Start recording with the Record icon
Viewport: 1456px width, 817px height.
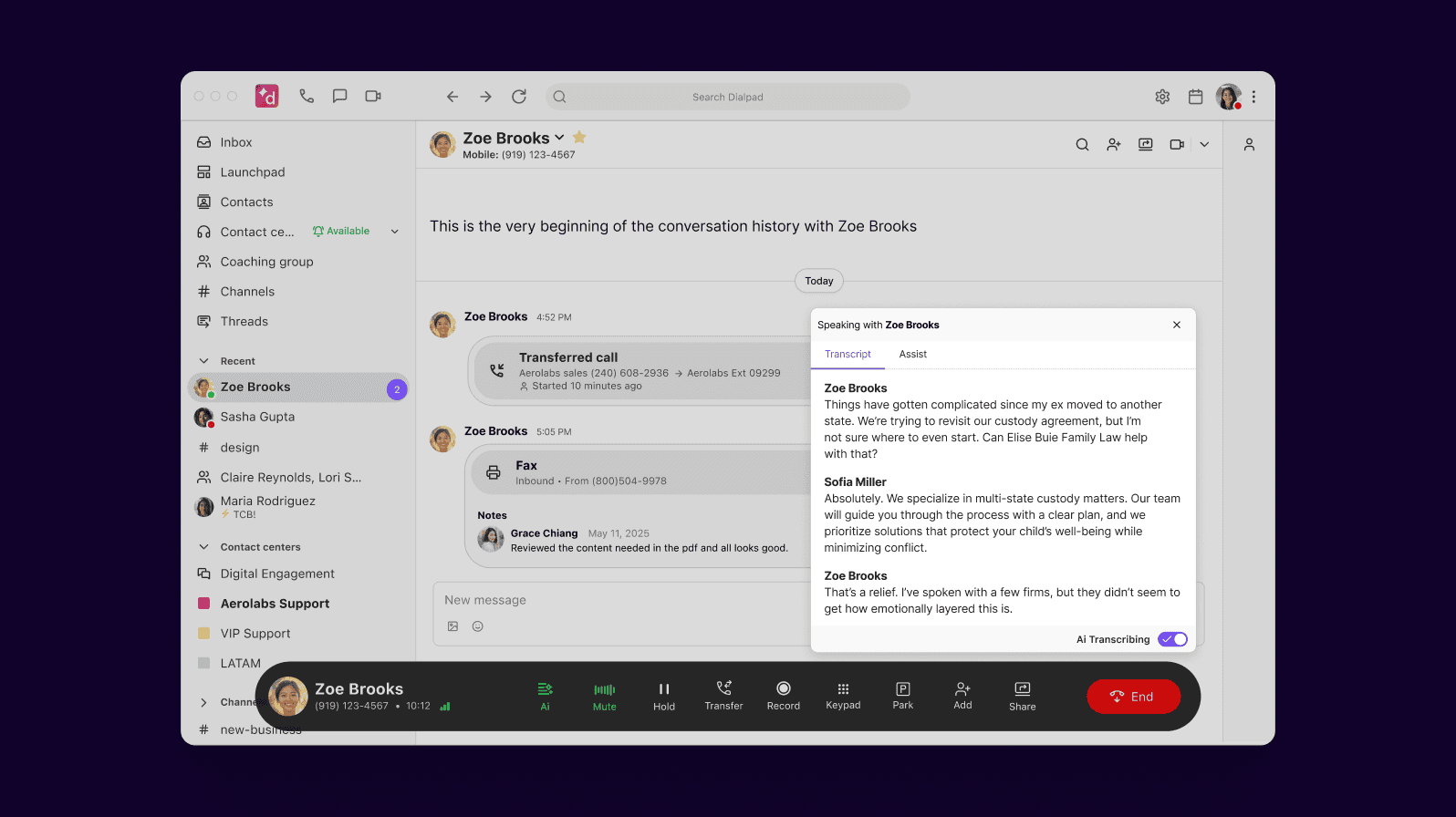[783, 689]
